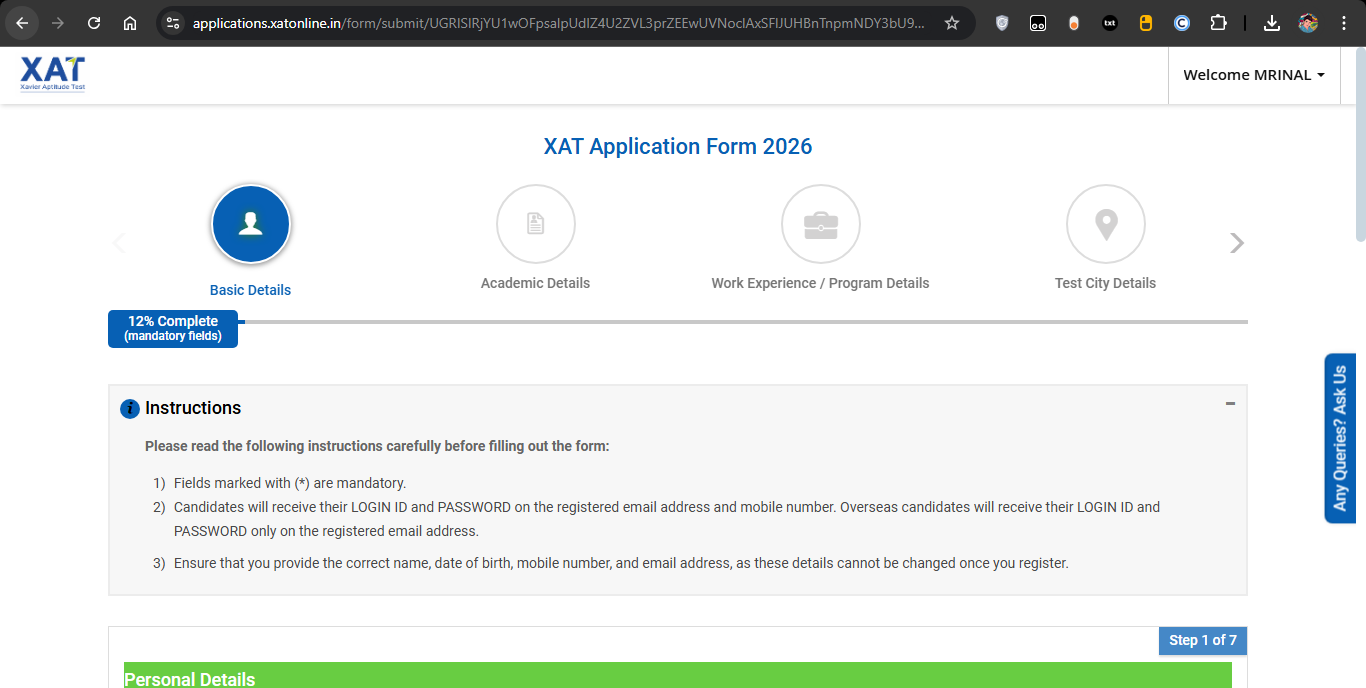The image size is (1366, 688).
Task: Open Work Experience / Program Details label
Action: pyautogui.click(x=820, y=283)
